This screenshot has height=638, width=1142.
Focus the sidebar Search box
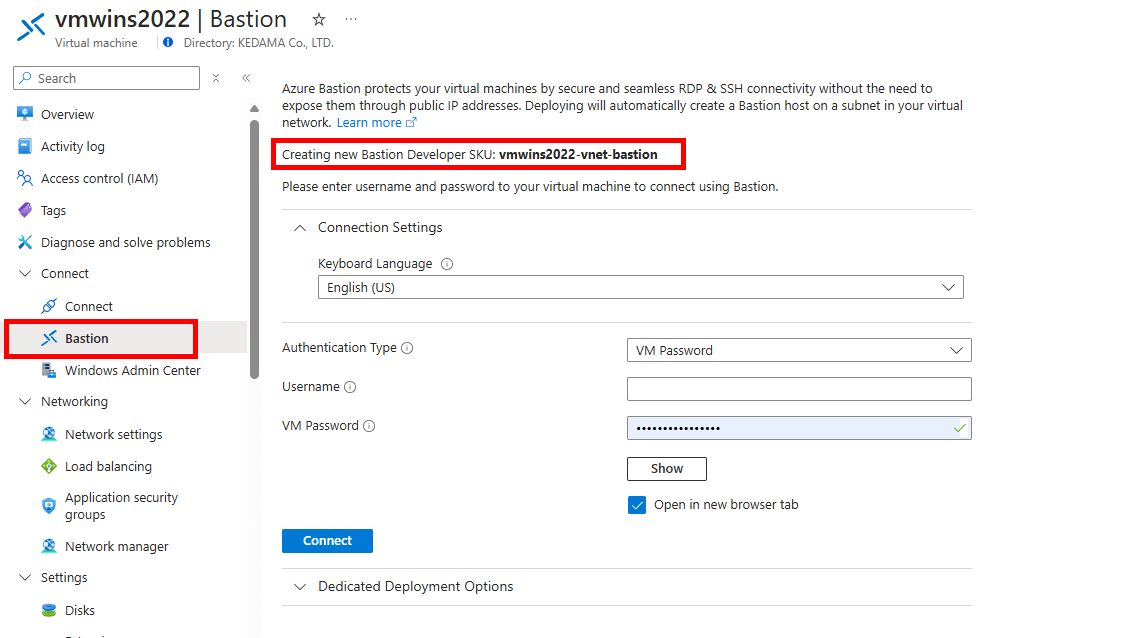click(x=106, y=78)
